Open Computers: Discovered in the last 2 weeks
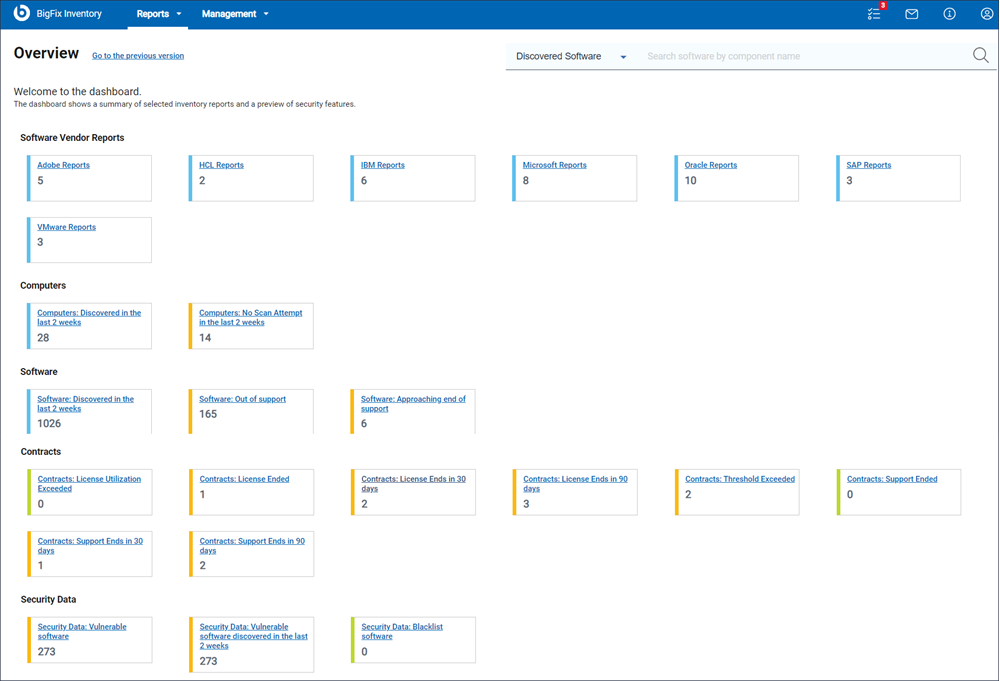This screenshot has height=681, width=1000. point(89,318)
